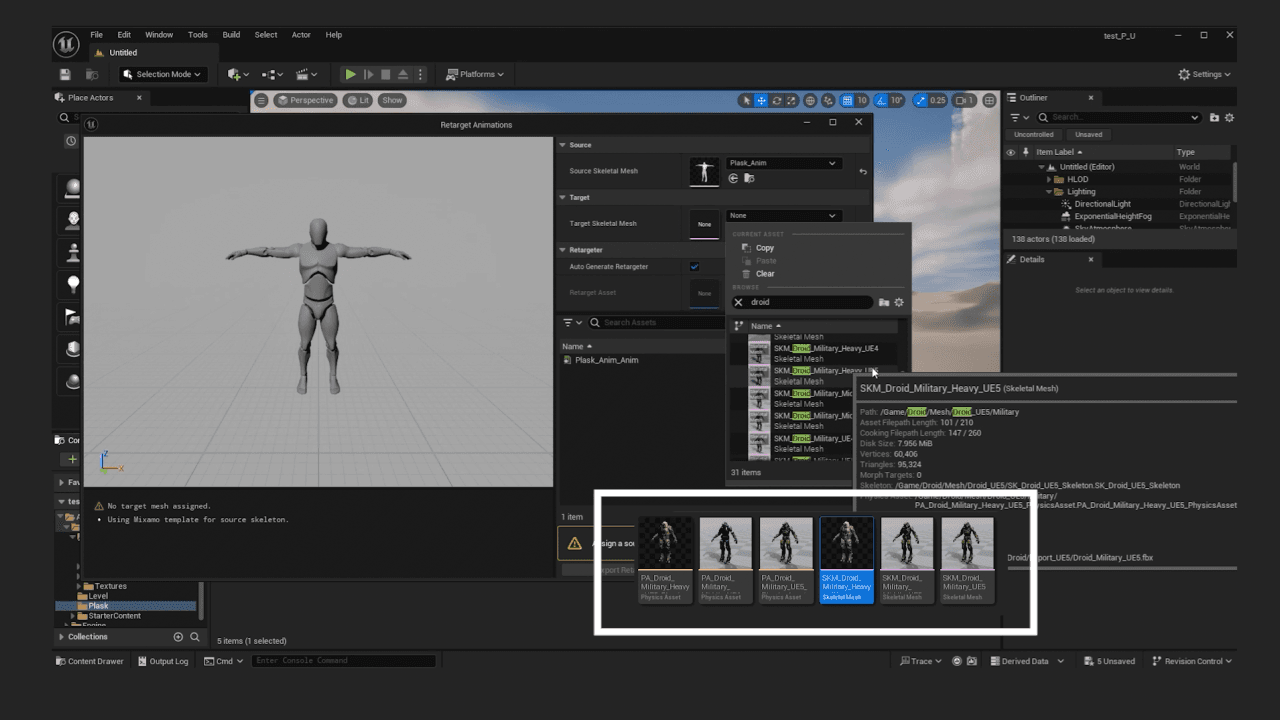Toggle rotation snapping in viewport toolbar

coord(881,100)
